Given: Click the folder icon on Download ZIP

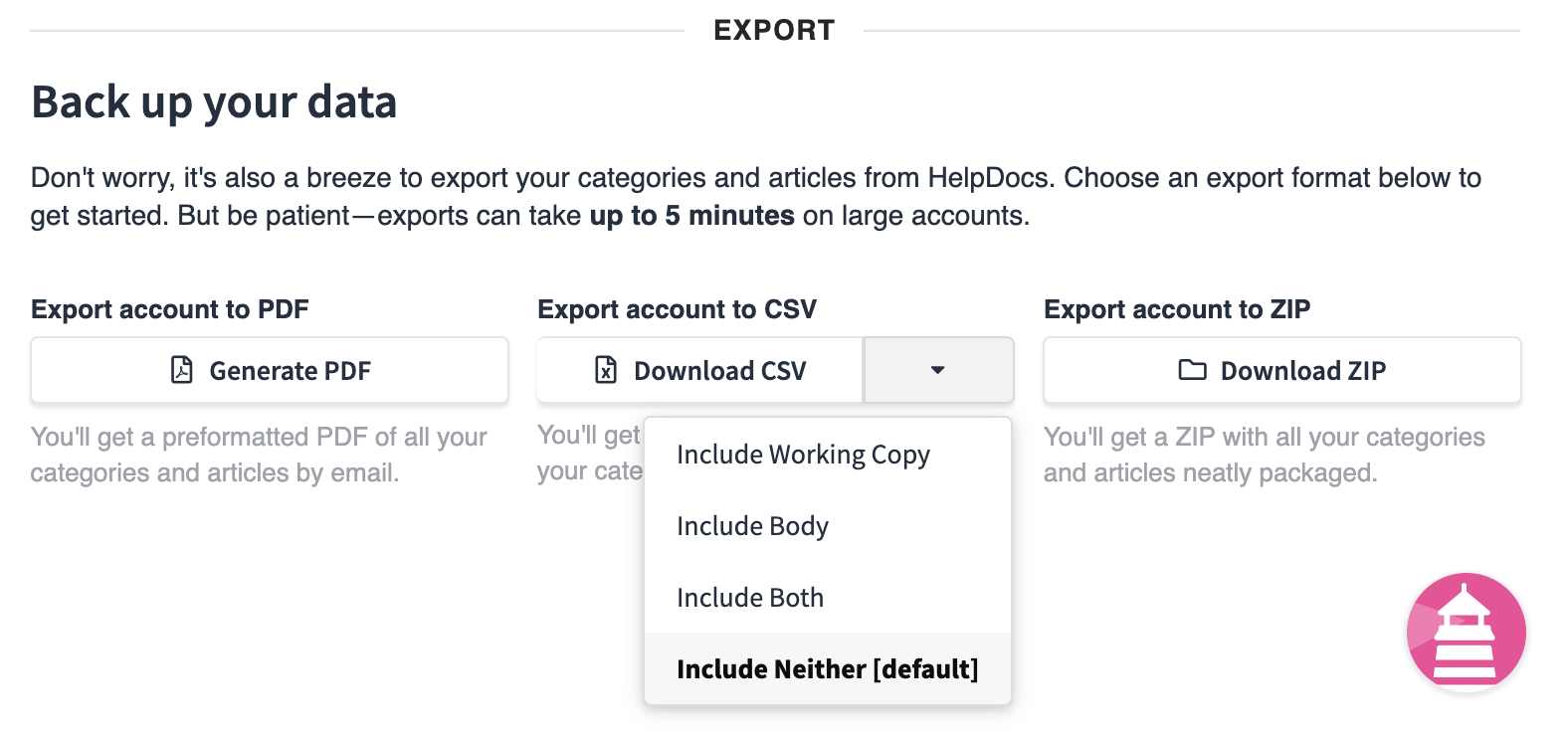Looking at the screenshot, I should tap(1193, 370).
